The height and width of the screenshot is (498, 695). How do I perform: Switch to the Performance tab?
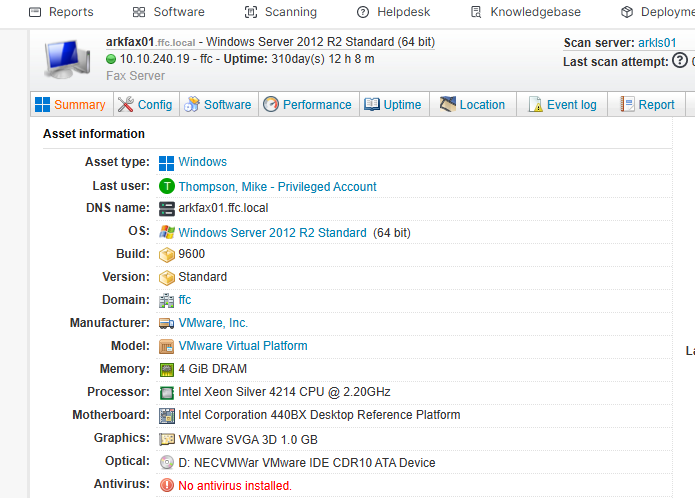click(x=306, y=105)
